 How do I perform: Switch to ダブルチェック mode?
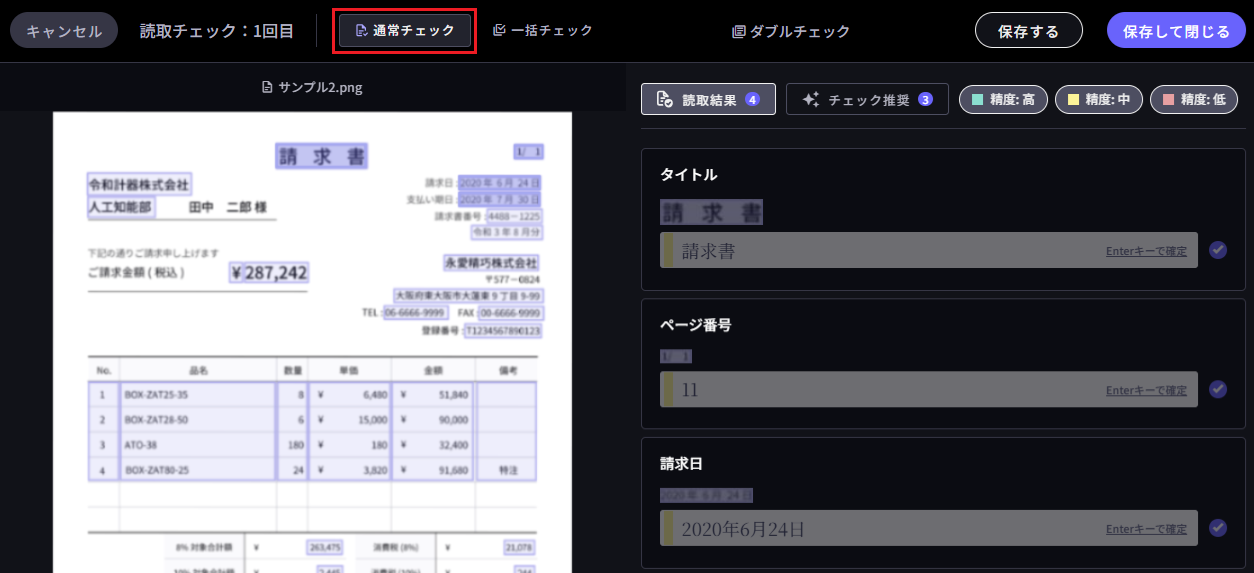(791, 31)
